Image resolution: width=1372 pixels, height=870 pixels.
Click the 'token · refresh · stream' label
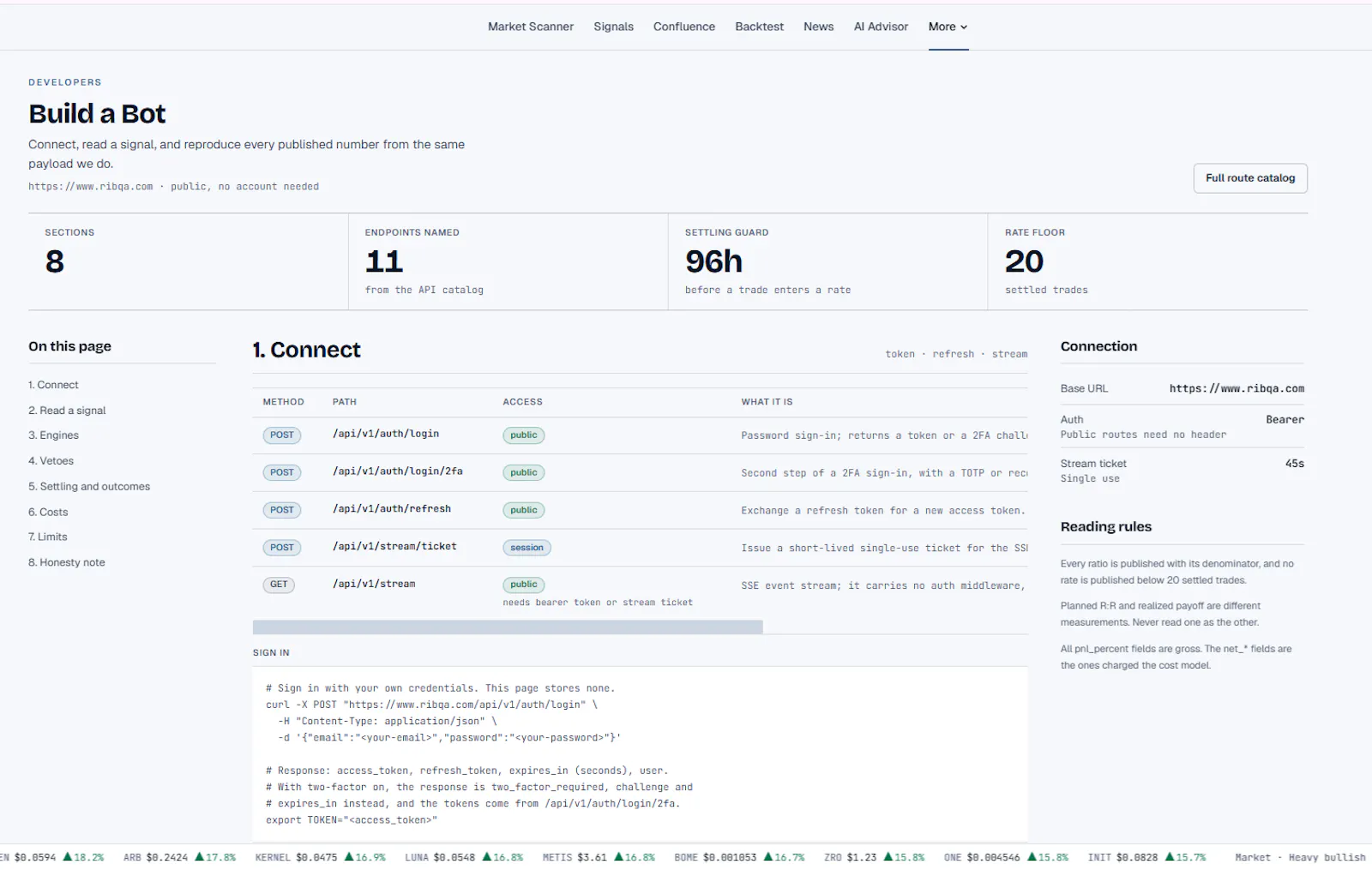[x=956, y=354]
